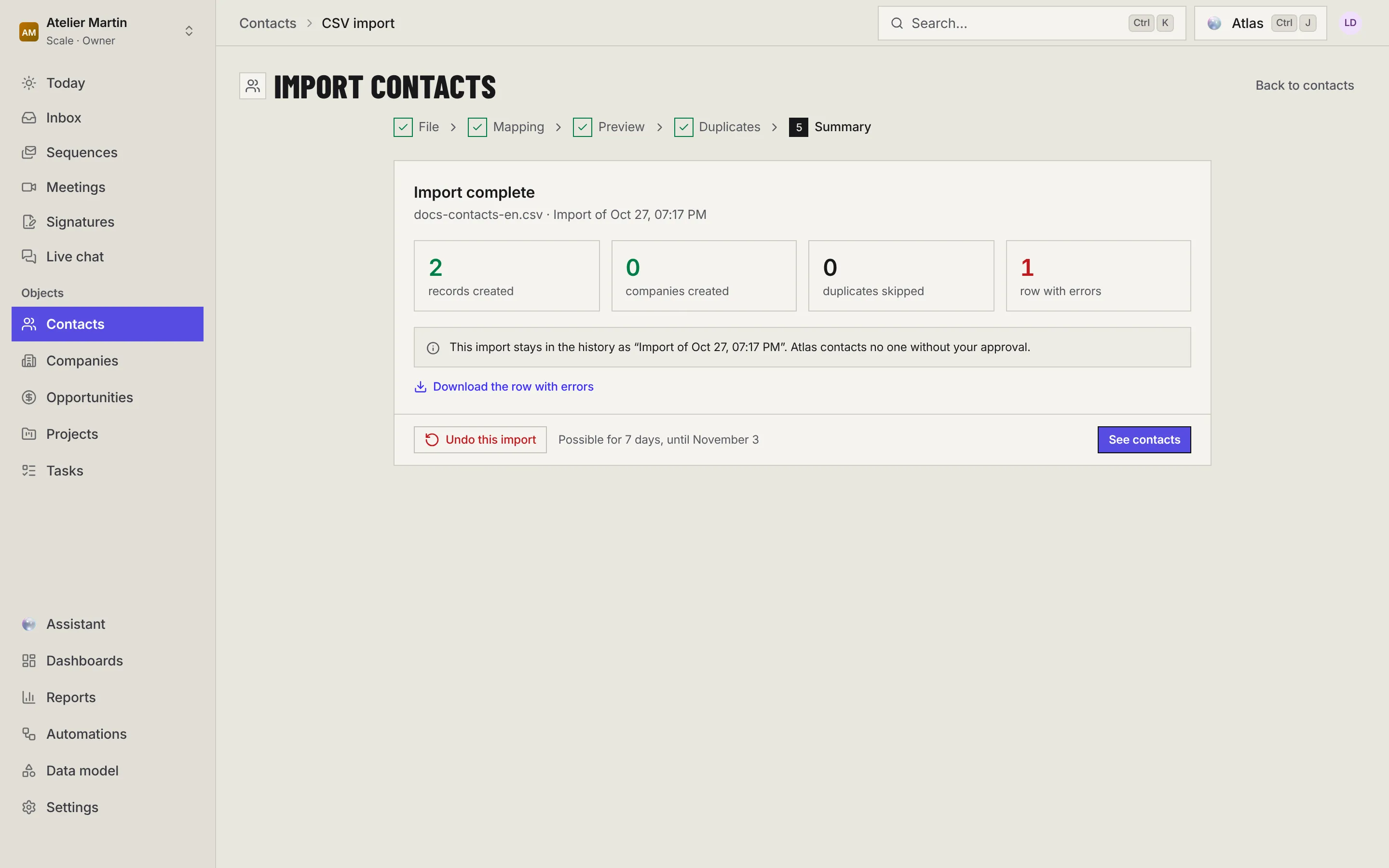Click the docs-contacts-en.csv file name text
Screen dimensions: 1389x868
point(478,215)
